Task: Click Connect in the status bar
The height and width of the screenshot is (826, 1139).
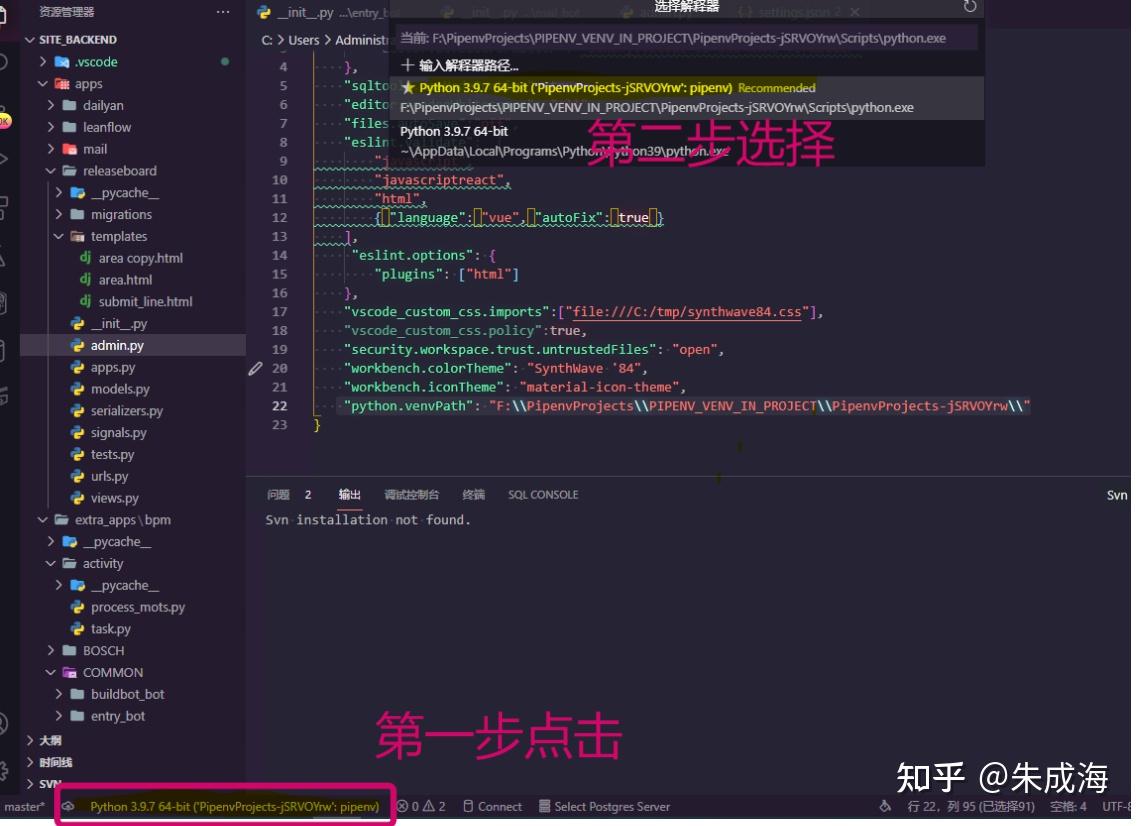Action: pos(499,806)
